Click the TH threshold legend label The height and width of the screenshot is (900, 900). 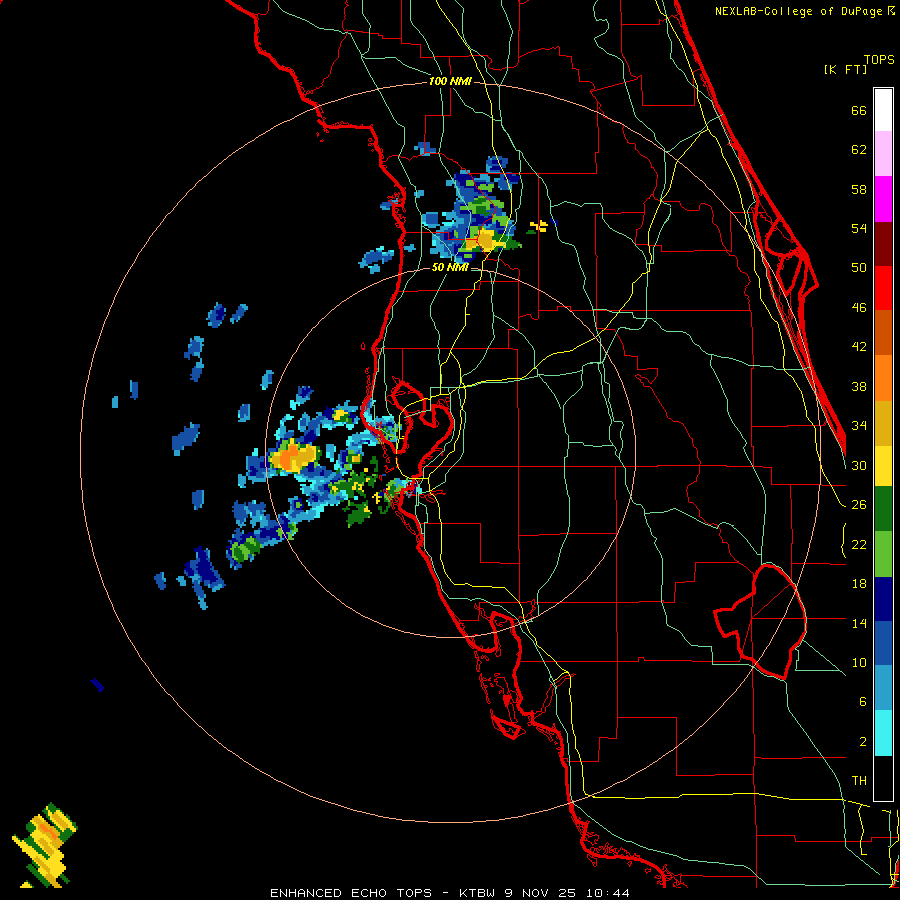859,781
